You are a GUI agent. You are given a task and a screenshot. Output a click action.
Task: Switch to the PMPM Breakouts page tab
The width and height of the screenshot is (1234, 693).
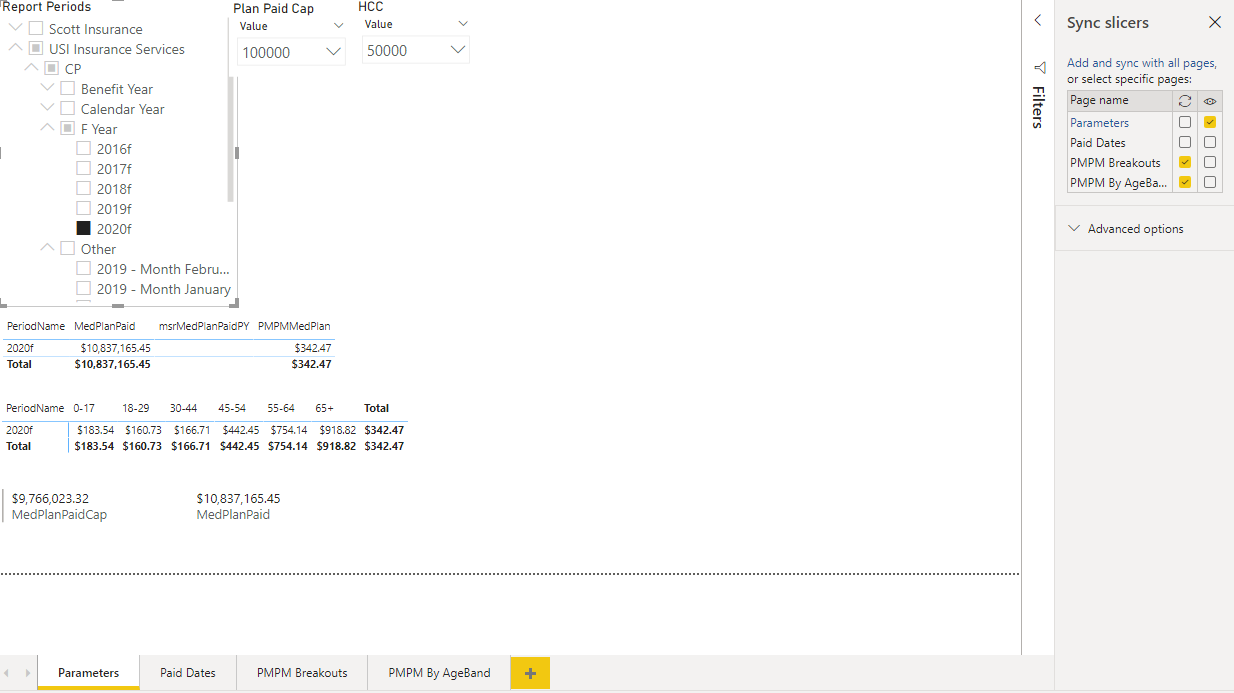tap(302, 673)
